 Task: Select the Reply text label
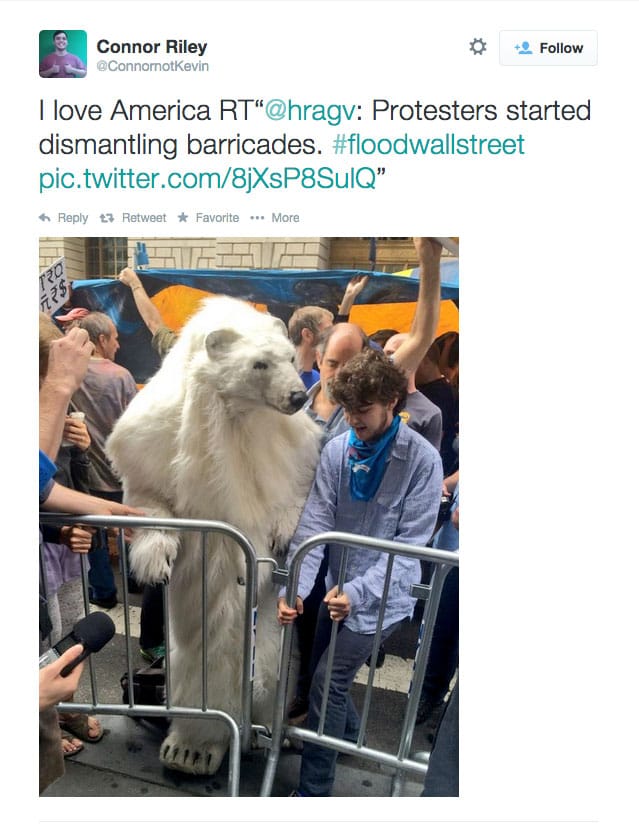[73, 218]
